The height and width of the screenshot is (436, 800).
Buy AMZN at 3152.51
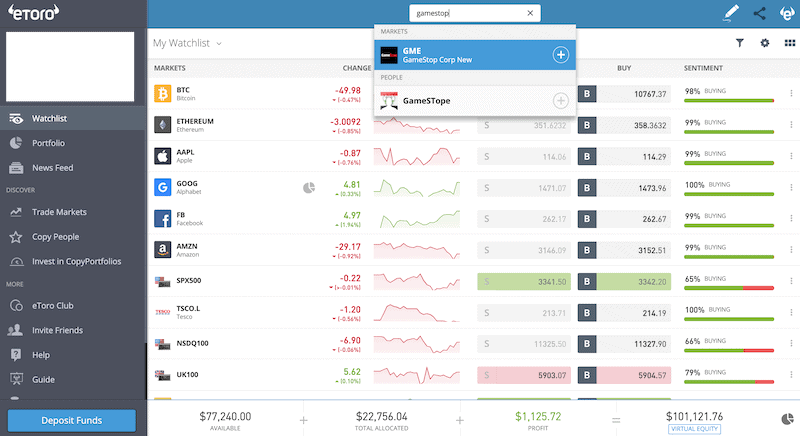(624, 250)
